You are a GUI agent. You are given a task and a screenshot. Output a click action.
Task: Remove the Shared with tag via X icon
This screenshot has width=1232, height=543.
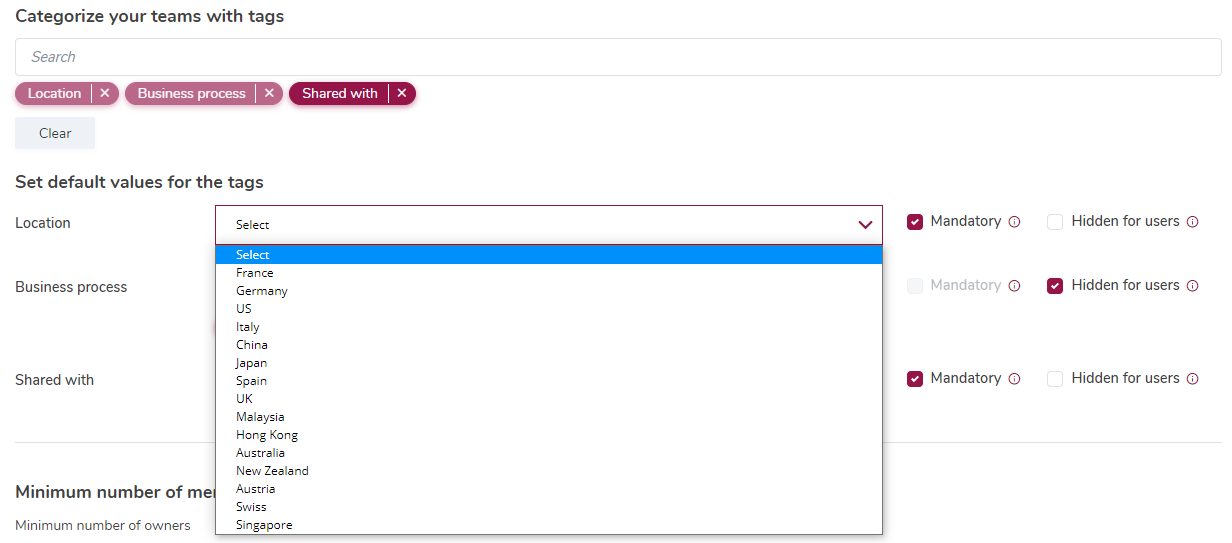click(401, 93)
